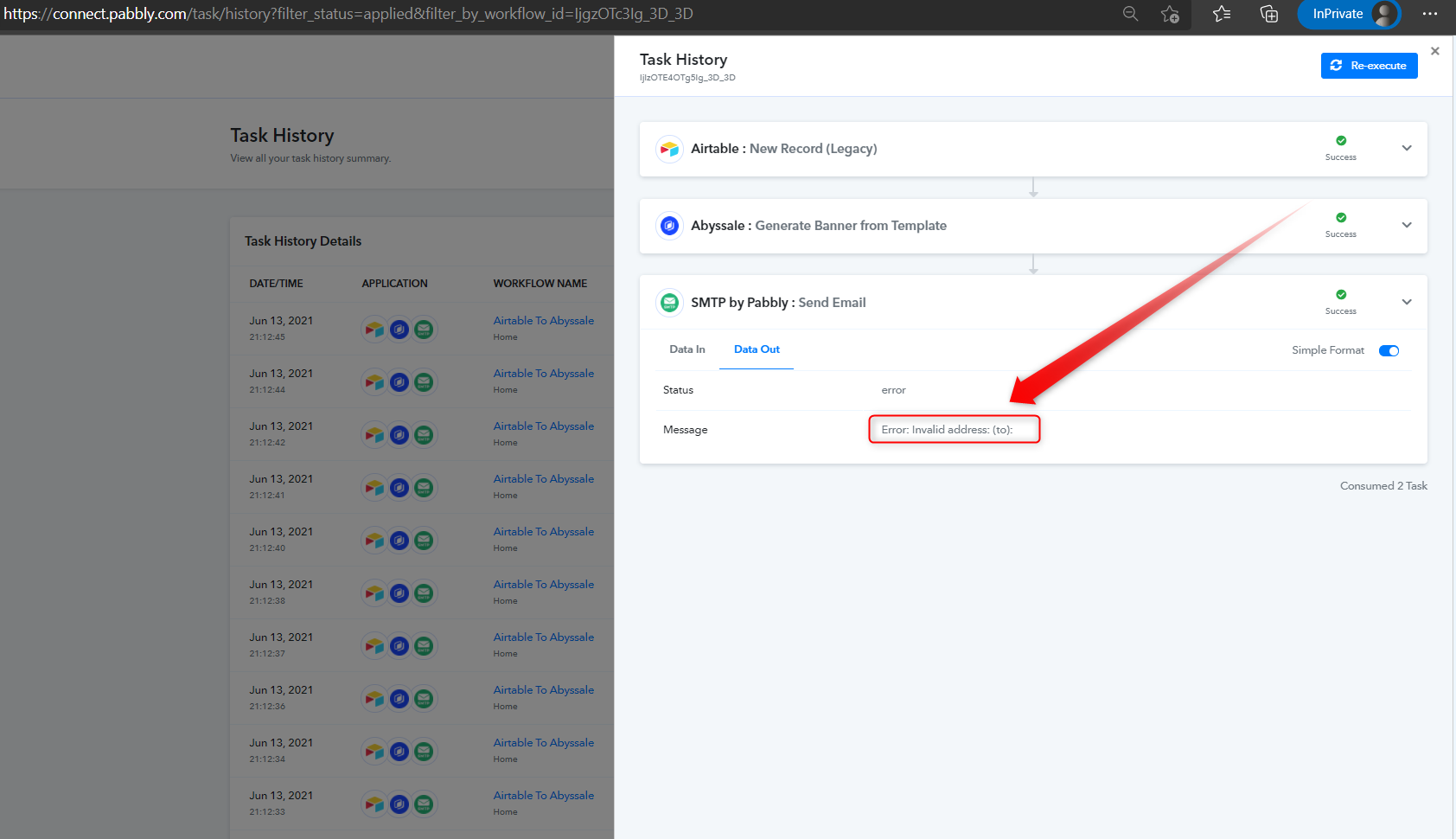1456x839 pixels.
Task: Click the 'Abyssale : Generate Banner from Template' title
Action: 819,226
